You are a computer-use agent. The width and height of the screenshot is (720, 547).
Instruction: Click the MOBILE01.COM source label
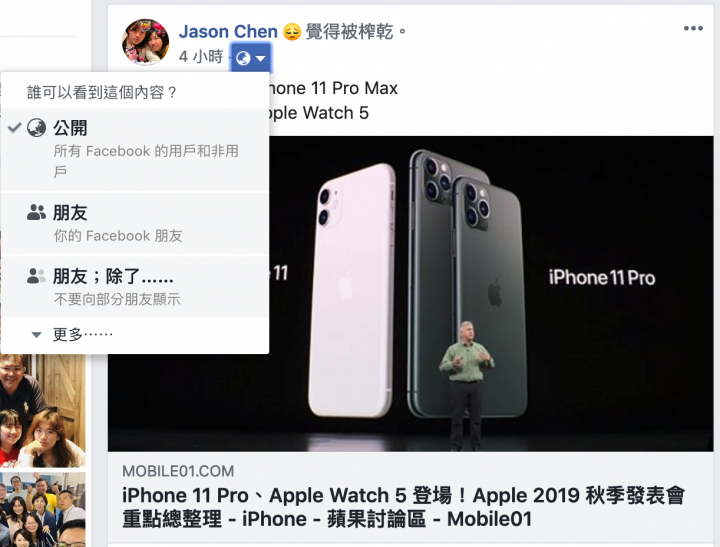point(178,471)
